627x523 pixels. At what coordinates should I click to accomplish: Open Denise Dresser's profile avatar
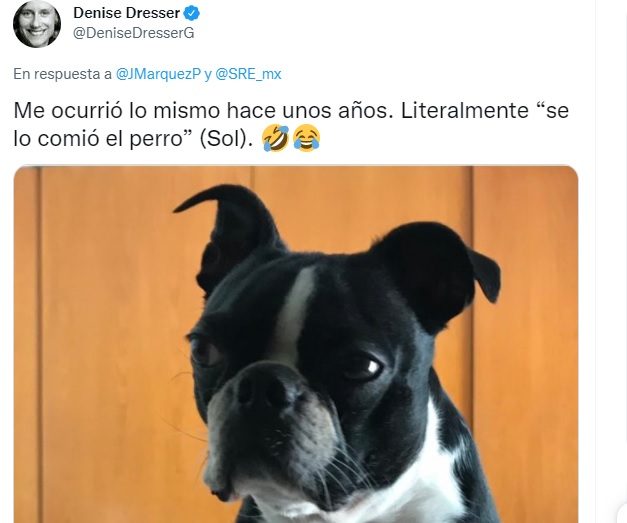pyautogui.click(x=37, y=23)
